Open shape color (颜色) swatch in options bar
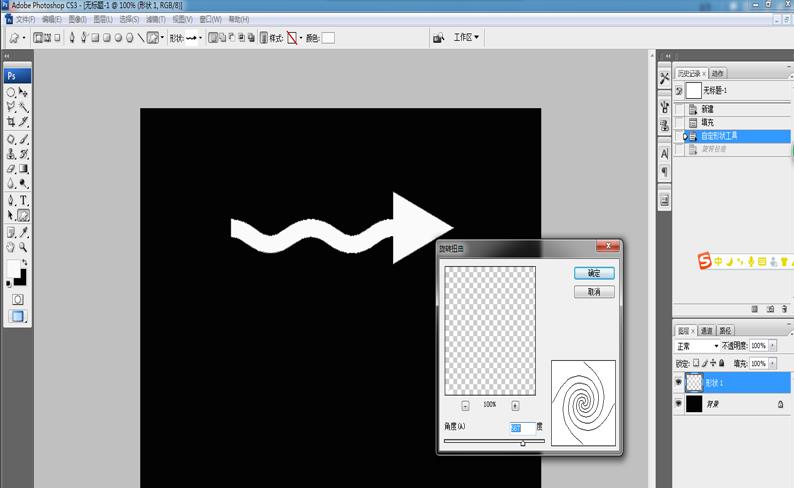This screenshot has height=488, width=794. pyautogui.click(x=328, y=38)
